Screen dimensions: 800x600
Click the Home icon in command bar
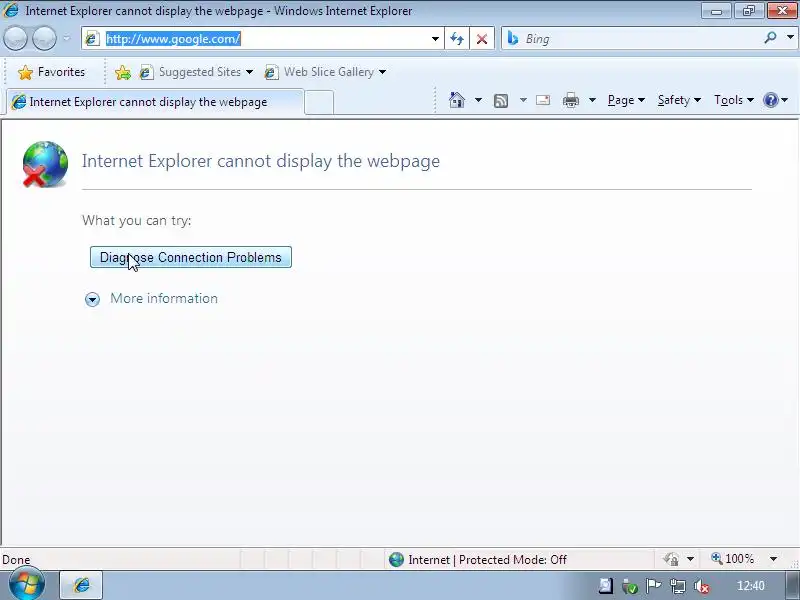457,100
